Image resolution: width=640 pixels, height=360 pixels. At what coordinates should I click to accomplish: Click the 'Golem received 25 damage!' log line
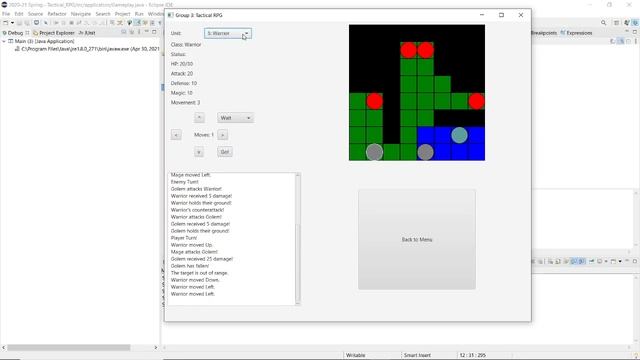[202, 259]
